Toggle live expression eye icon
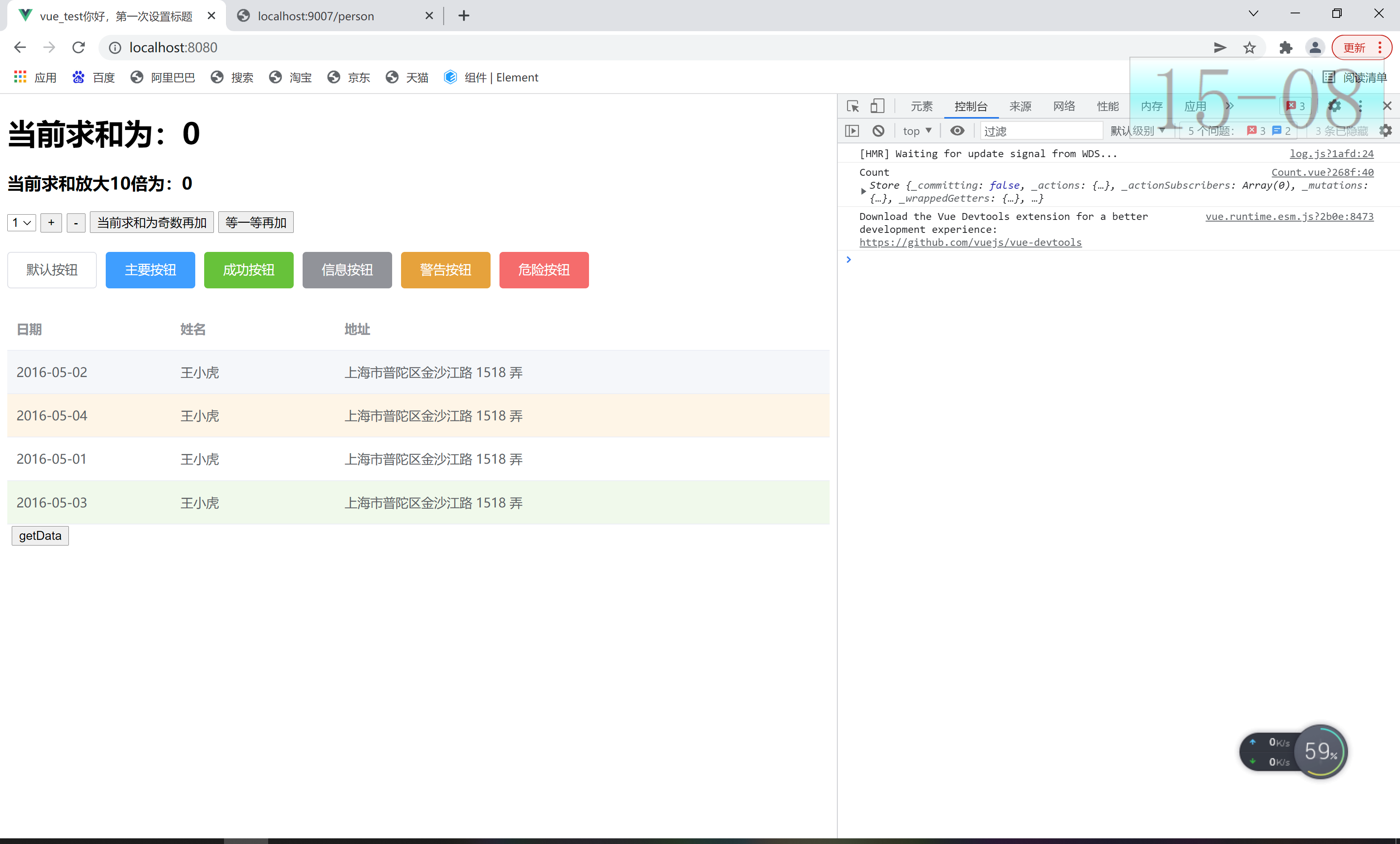 tap(957, 131)
